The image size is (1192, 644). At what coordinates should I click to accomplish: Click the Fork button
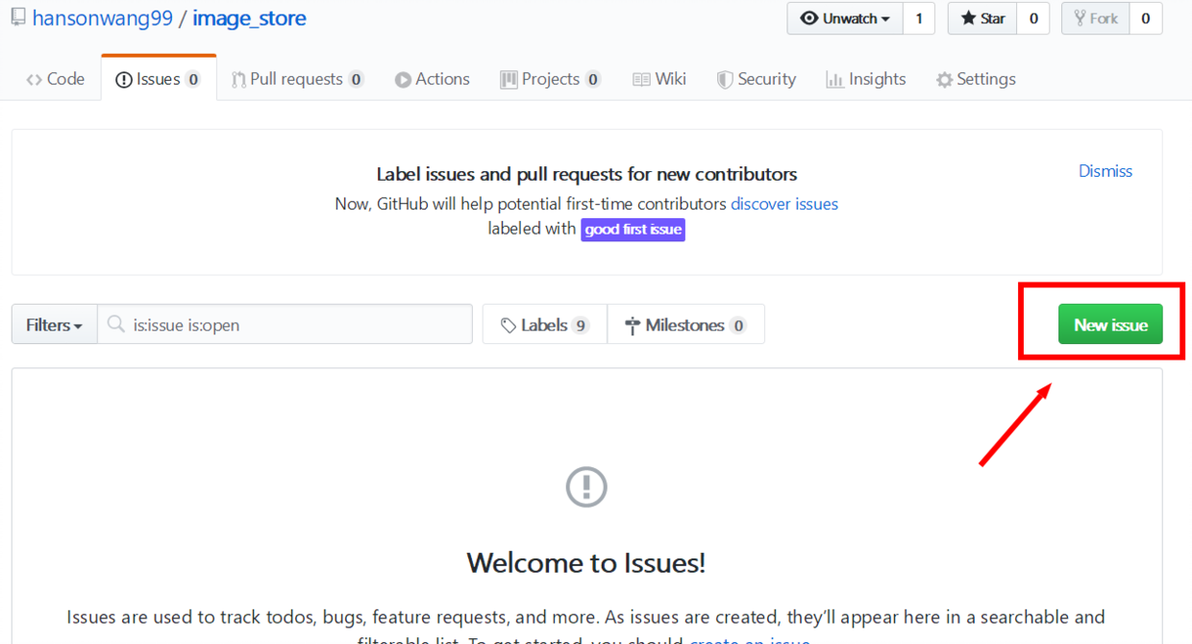(1095, 18)
